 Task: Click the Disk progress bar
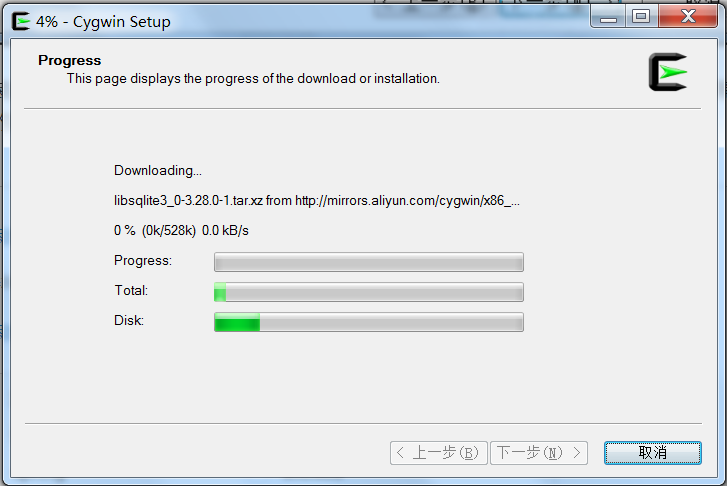coord(369,322)
